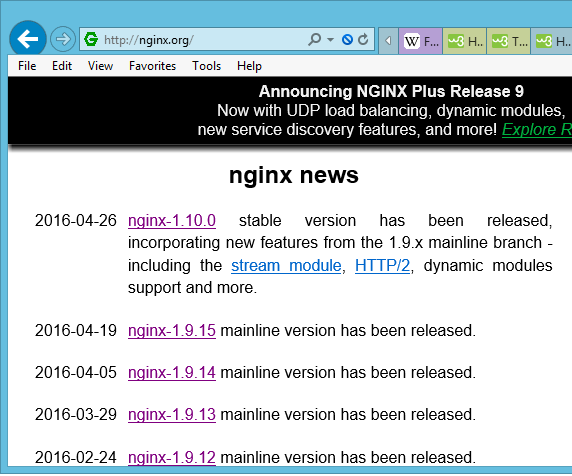Open the nginx-1.9.12 link
The width and height of the screenshot is (572, 476).
tap(172, 457)
